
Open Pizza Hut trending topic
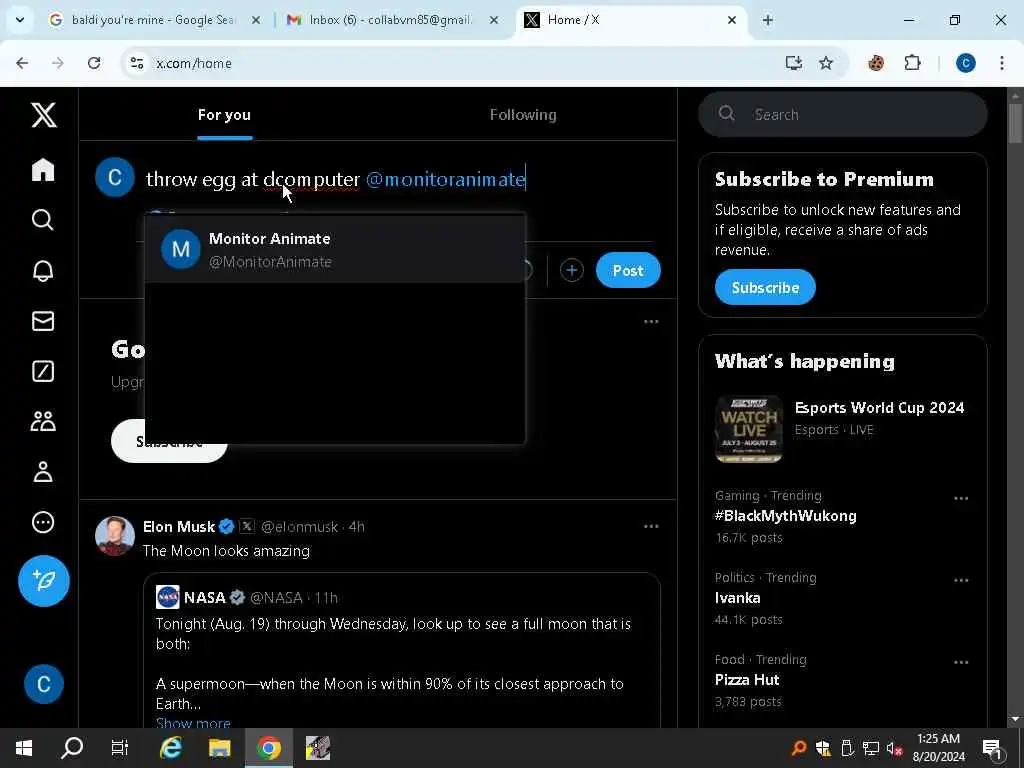tap(746, 680)
